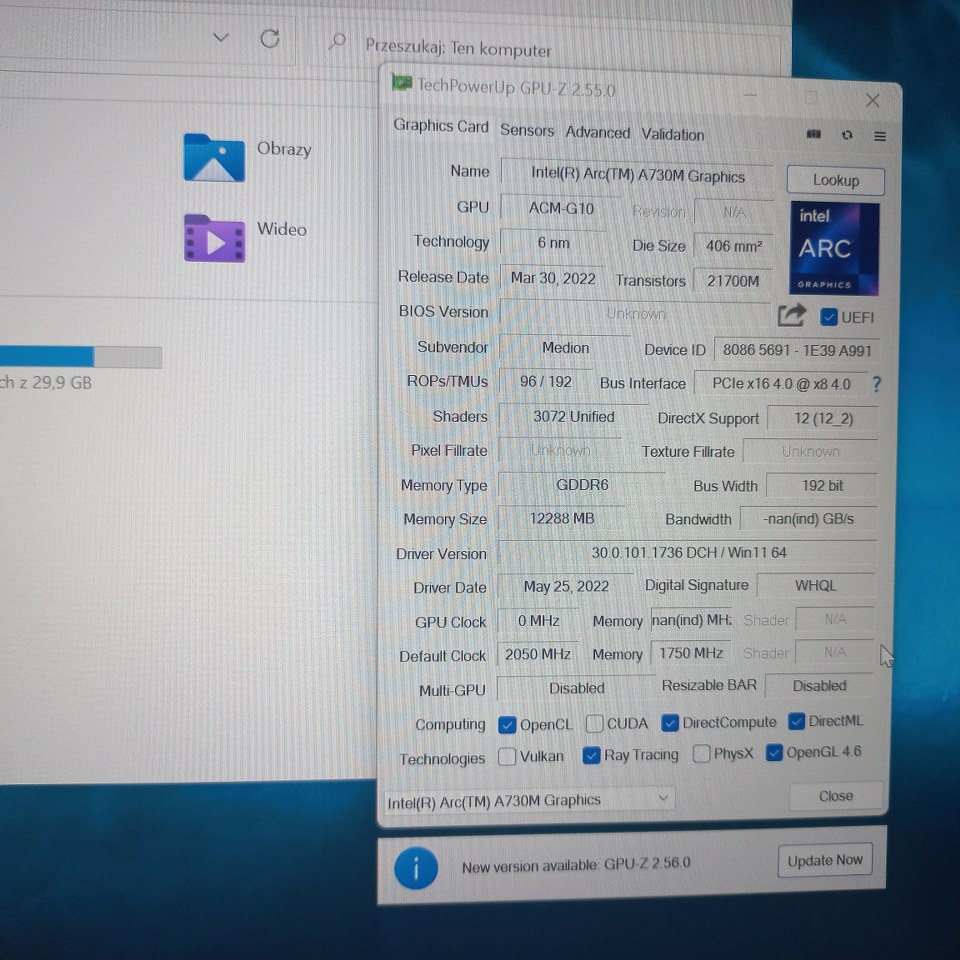This screenshot has height=960, width=960.
Task: Click the Default Clock value 2050 MHz
Action: pos(538,654)
